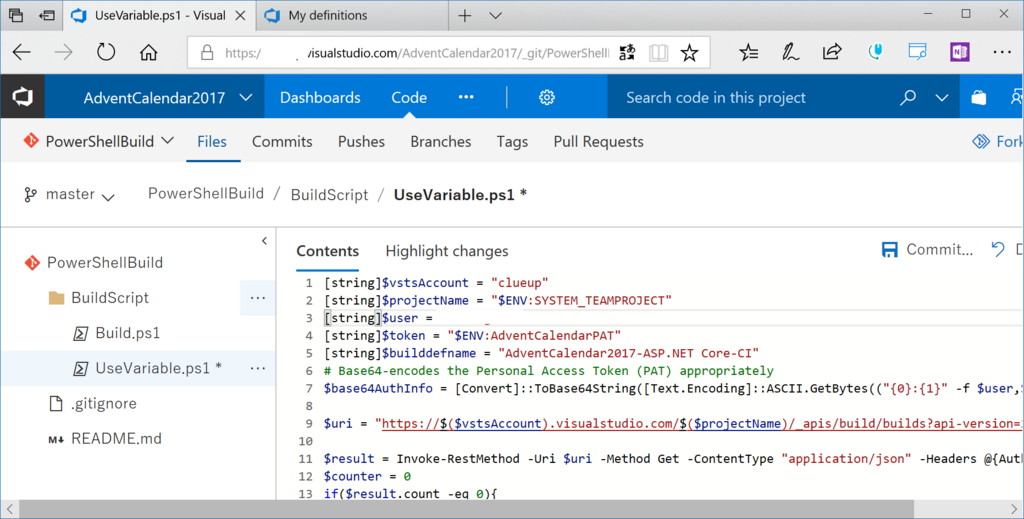
Task: Click the translate icon in the address bar
Action: 627,53
